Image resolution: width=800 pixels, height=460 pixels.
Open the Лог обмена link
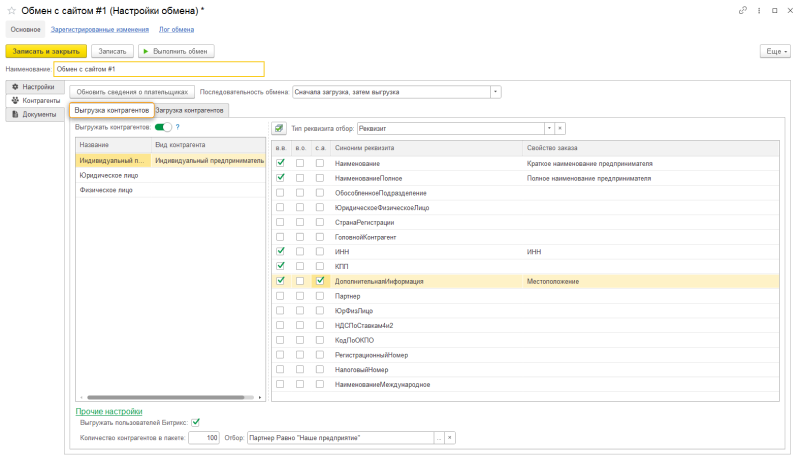[177, 30]
